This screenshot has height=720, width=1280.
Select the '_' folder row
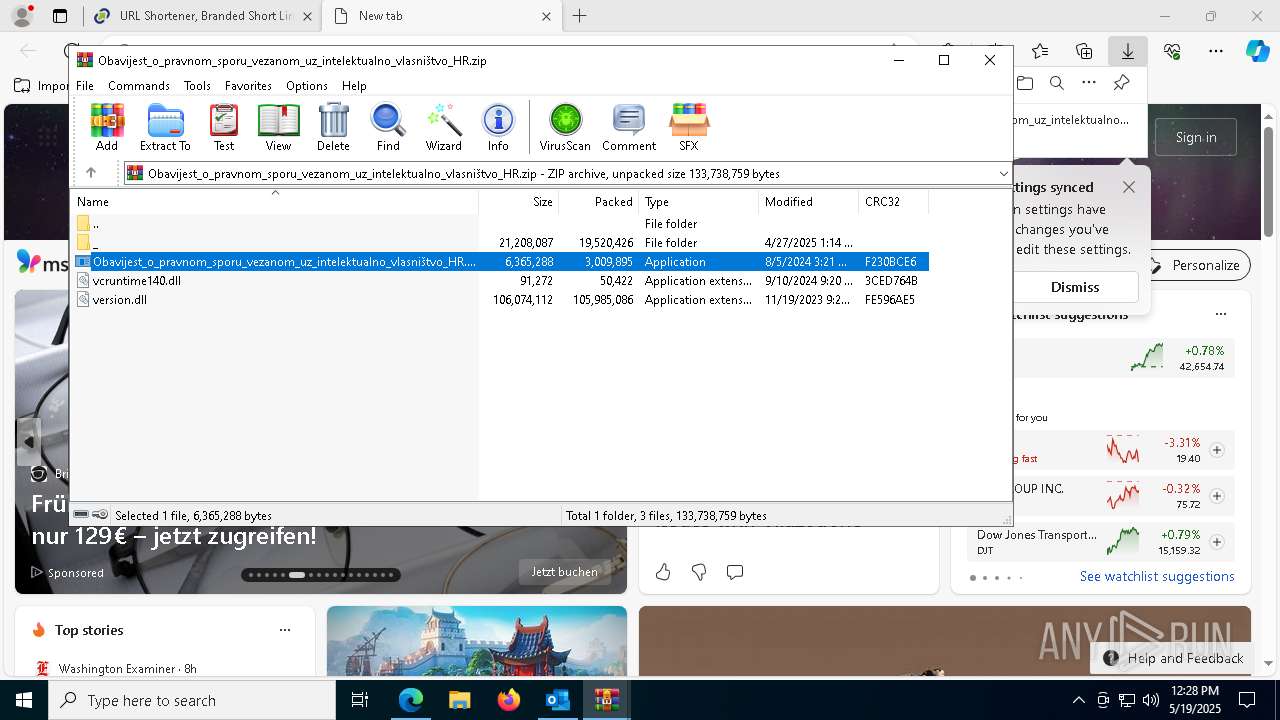pos(500,243)
